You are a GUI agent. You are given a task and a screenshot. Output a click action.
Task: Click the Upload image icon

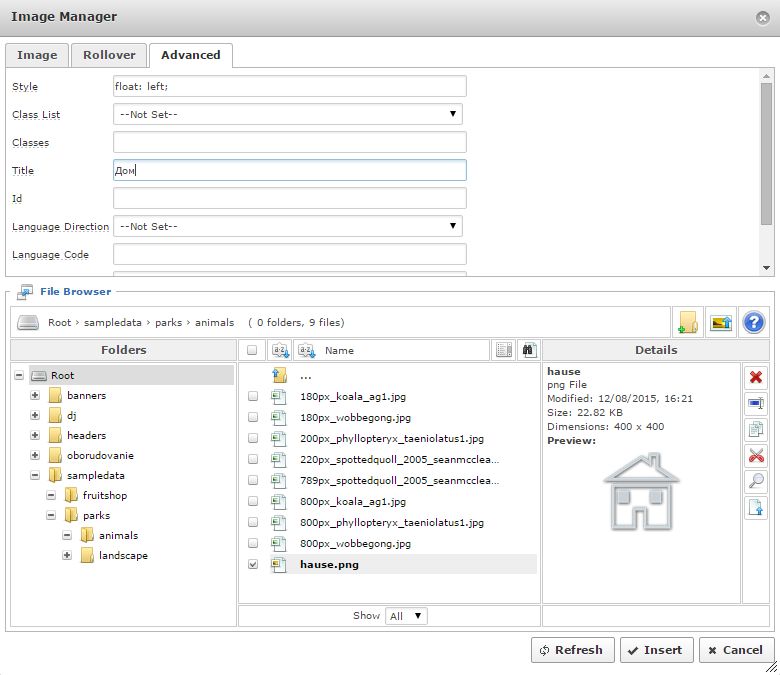(720, 322)
